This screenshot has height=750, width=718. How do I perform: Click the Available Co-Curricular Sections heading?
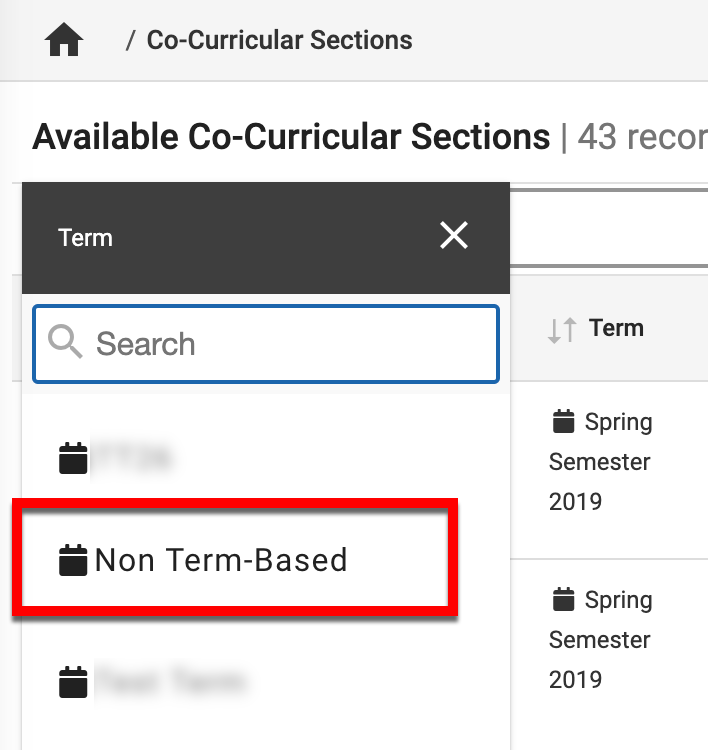(291, 137)
